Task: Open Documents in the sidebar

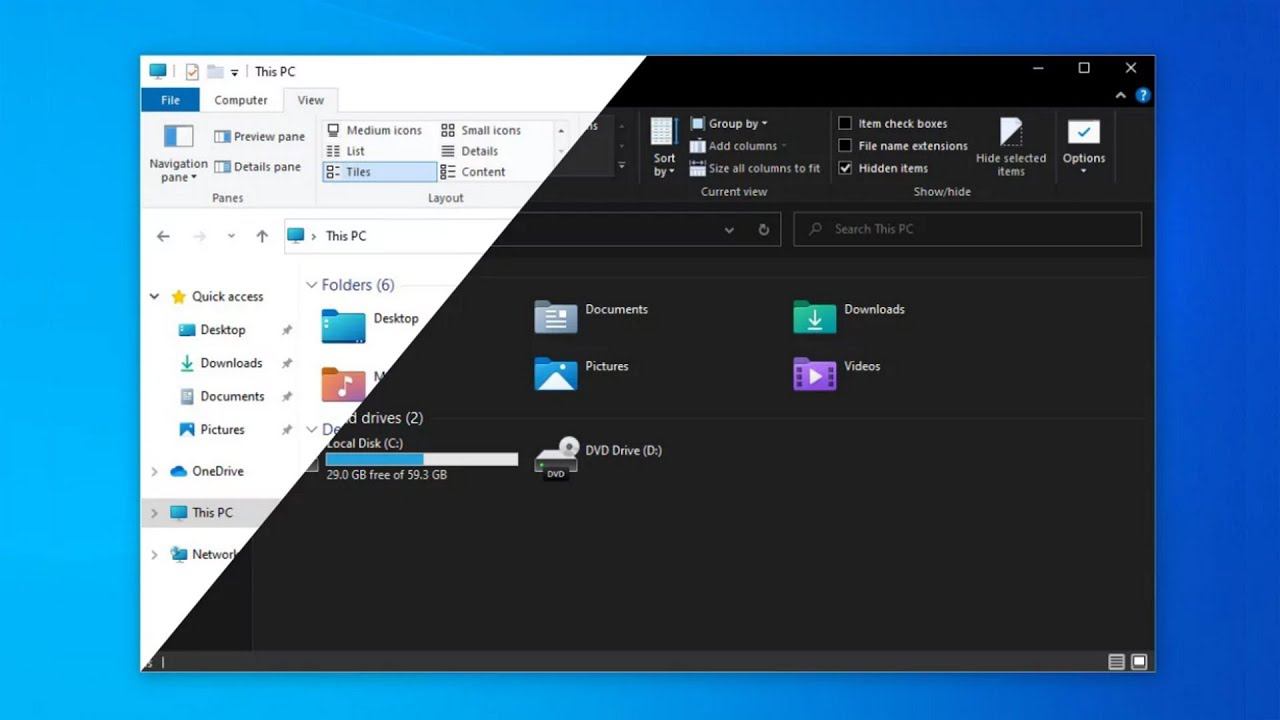Action: (232, 396)
